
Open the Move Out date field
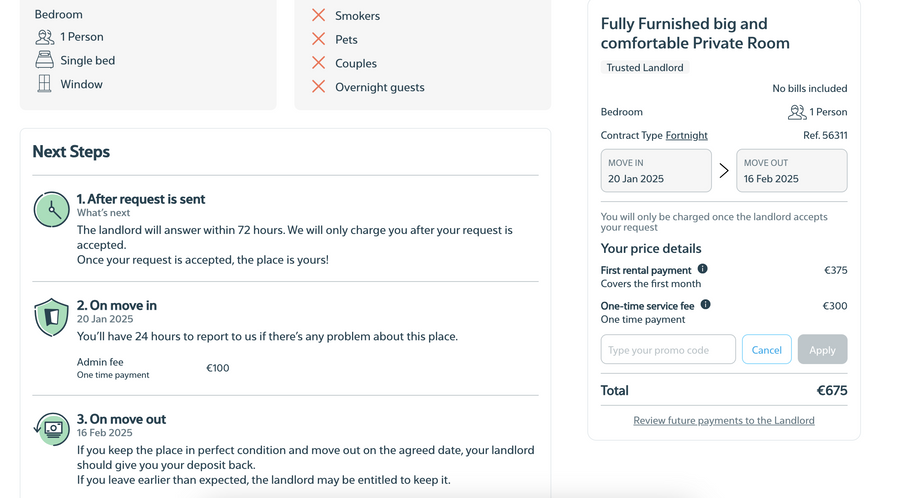[791, 171]
